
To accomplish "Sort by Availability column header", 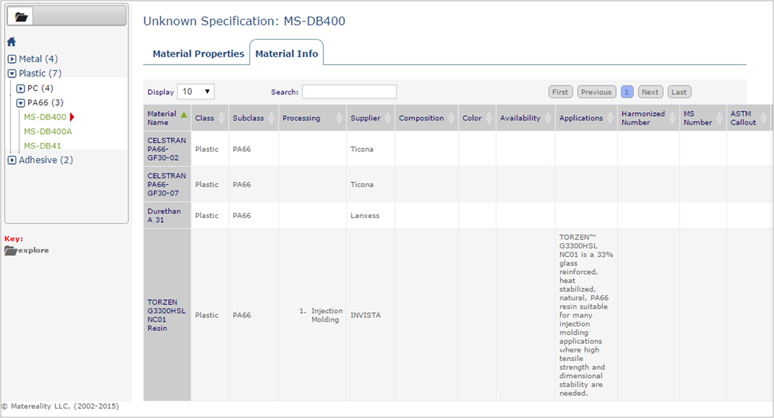I will click(x=525, y=118).
